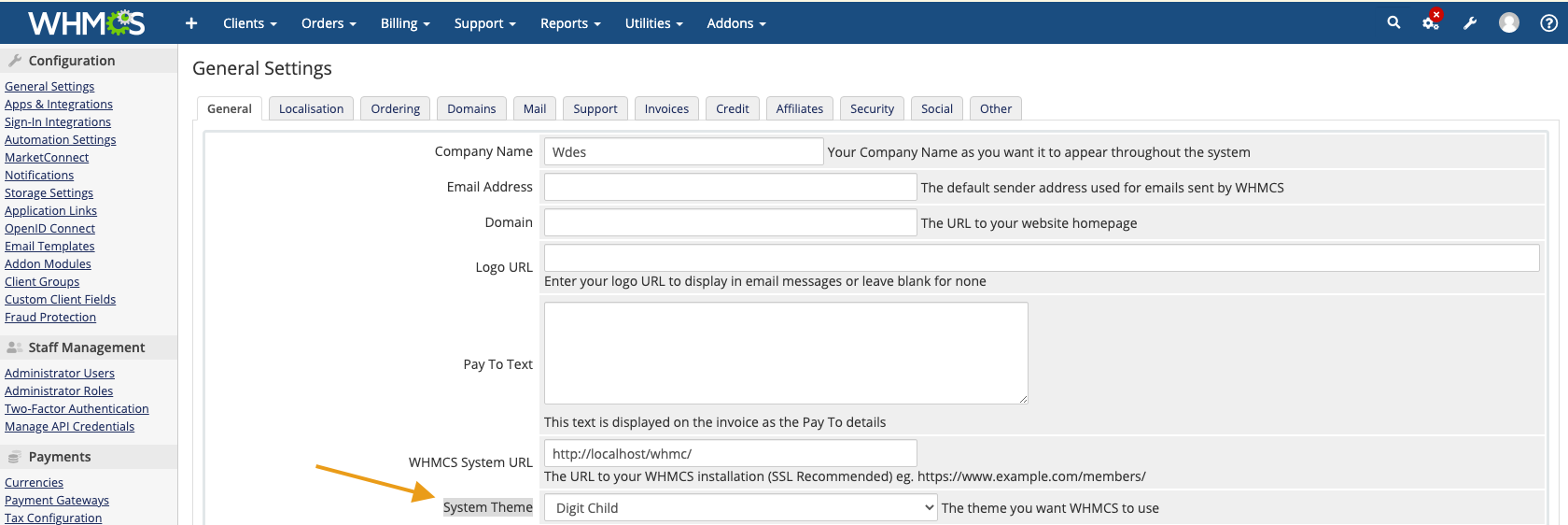Open the automation status gears icon

tap(1431, 22)
